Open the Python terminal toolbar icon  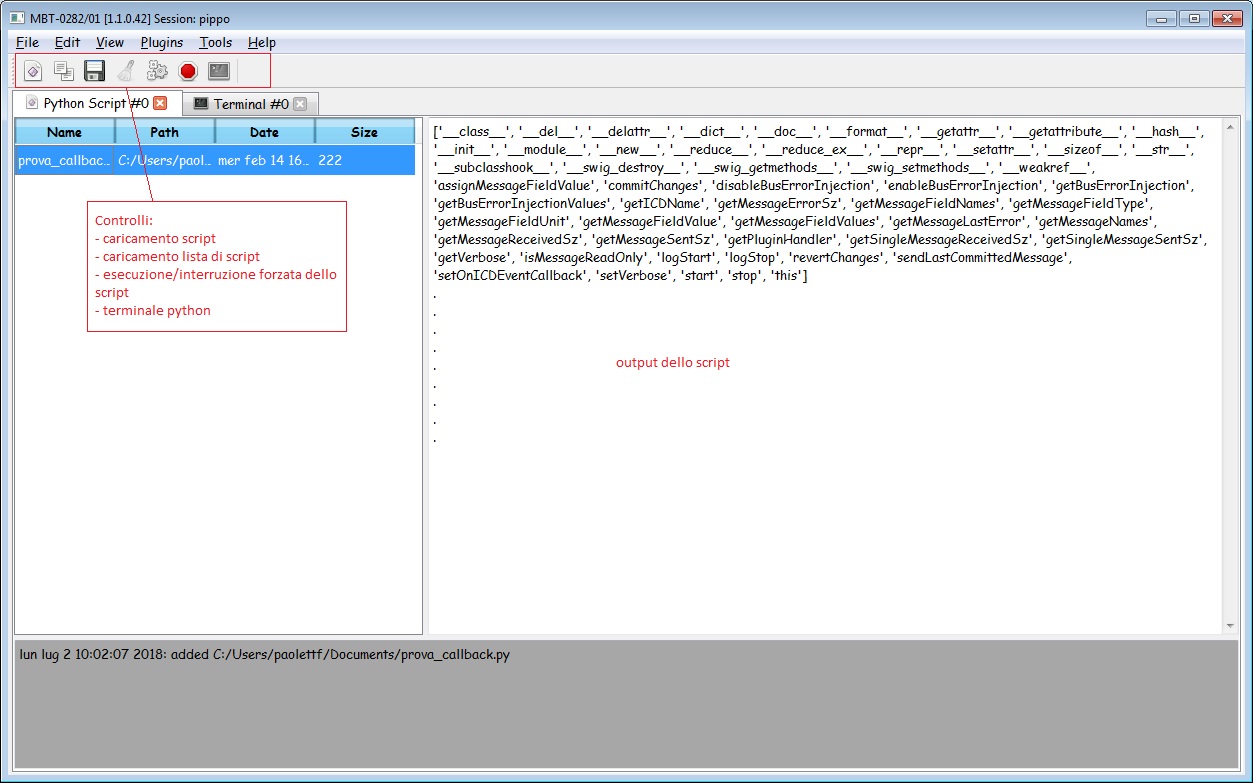point(219,71)
